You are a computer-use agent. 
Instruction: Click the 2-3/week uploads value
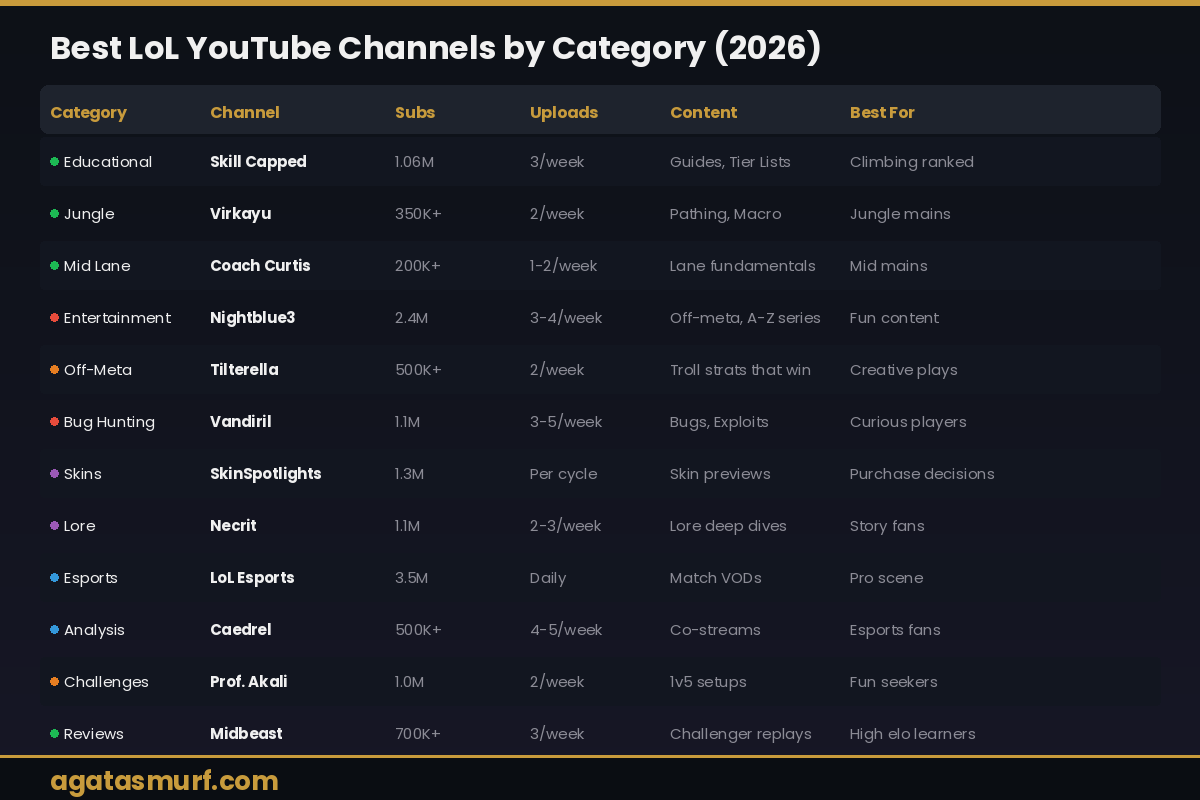click(565, 526)
